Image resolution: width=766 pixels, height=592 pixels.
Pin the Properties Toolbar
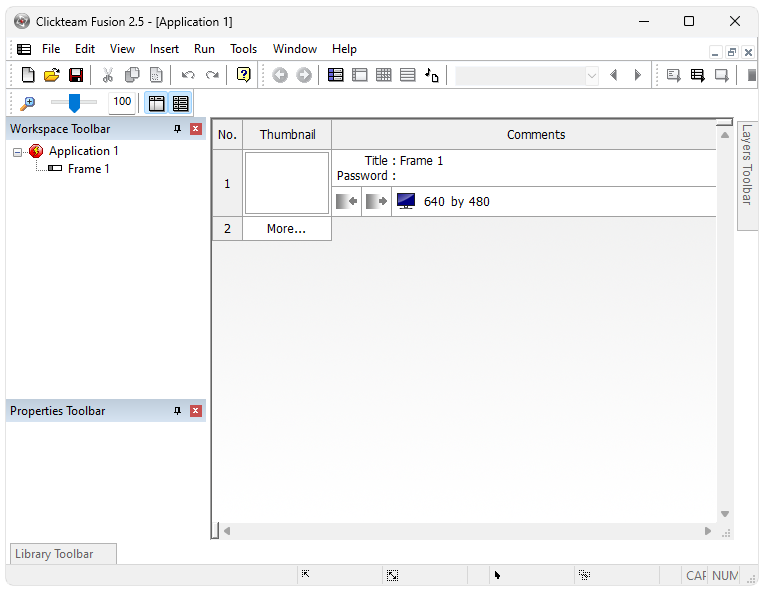pos(177,411)
